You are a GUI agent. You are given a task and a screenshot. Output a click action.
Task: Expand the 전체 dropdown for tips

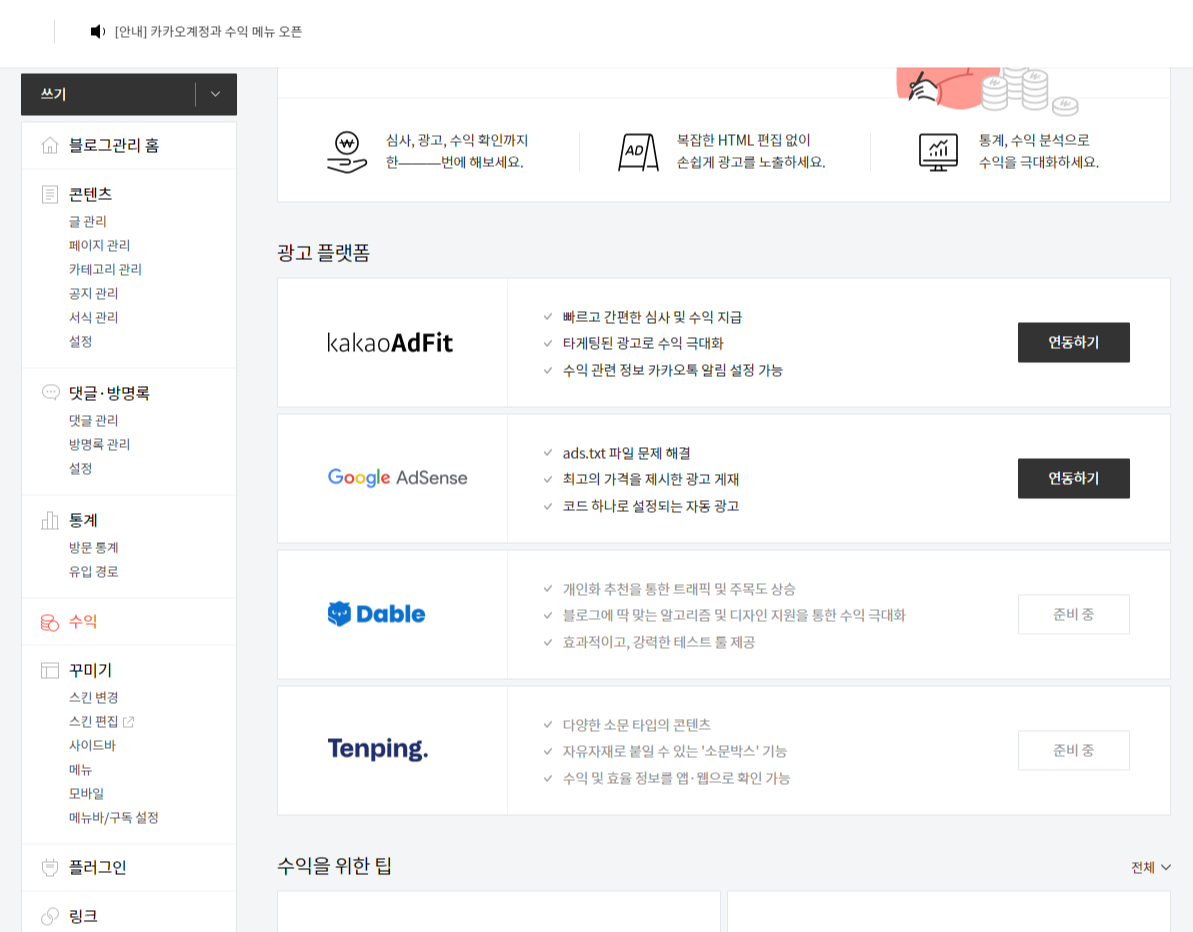[1151, 867]
